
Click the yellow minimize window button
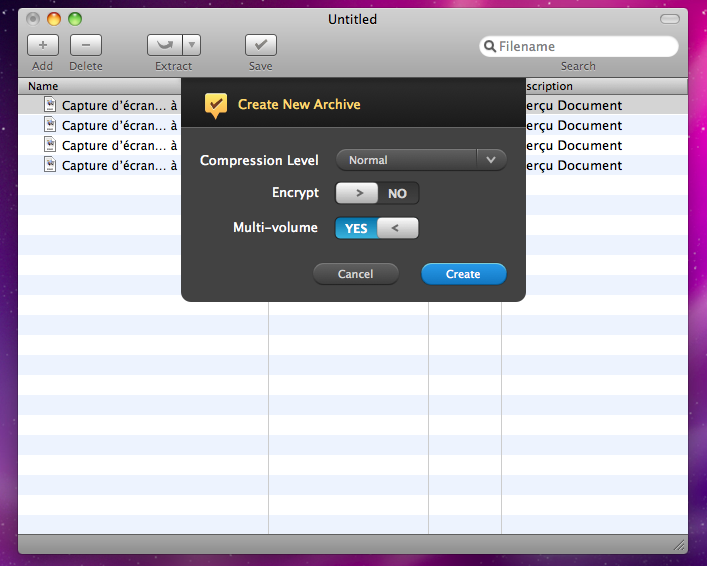pyautogui.click(x=54, y=19)
